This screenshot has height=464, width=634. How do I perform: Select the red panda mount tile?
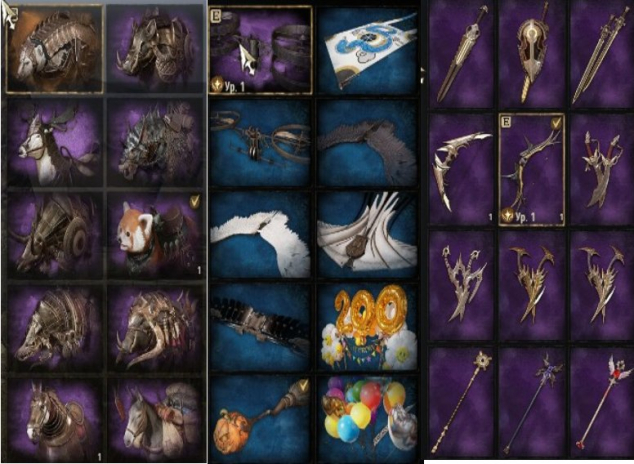coord(156,234)
